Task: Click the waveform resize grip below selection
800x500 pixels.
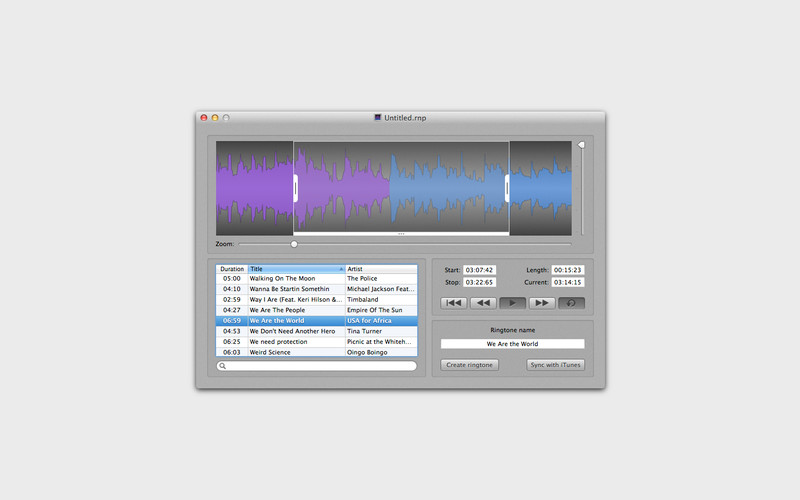Action: coord(401,234)
